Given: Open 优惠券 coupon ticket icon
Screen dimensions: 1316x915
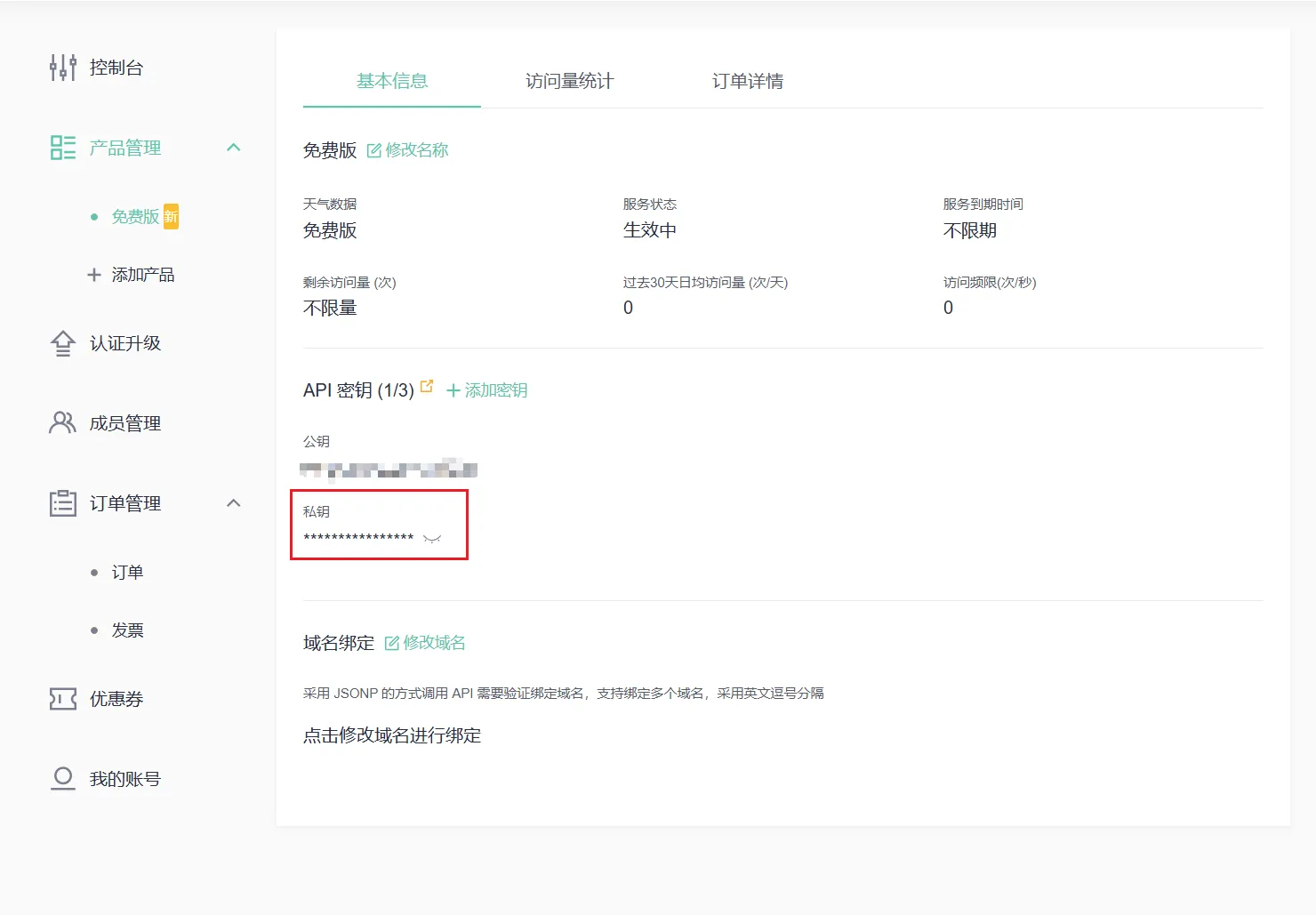Looking at the screenshot, I should pyautogui.click(x=61, y=699).
